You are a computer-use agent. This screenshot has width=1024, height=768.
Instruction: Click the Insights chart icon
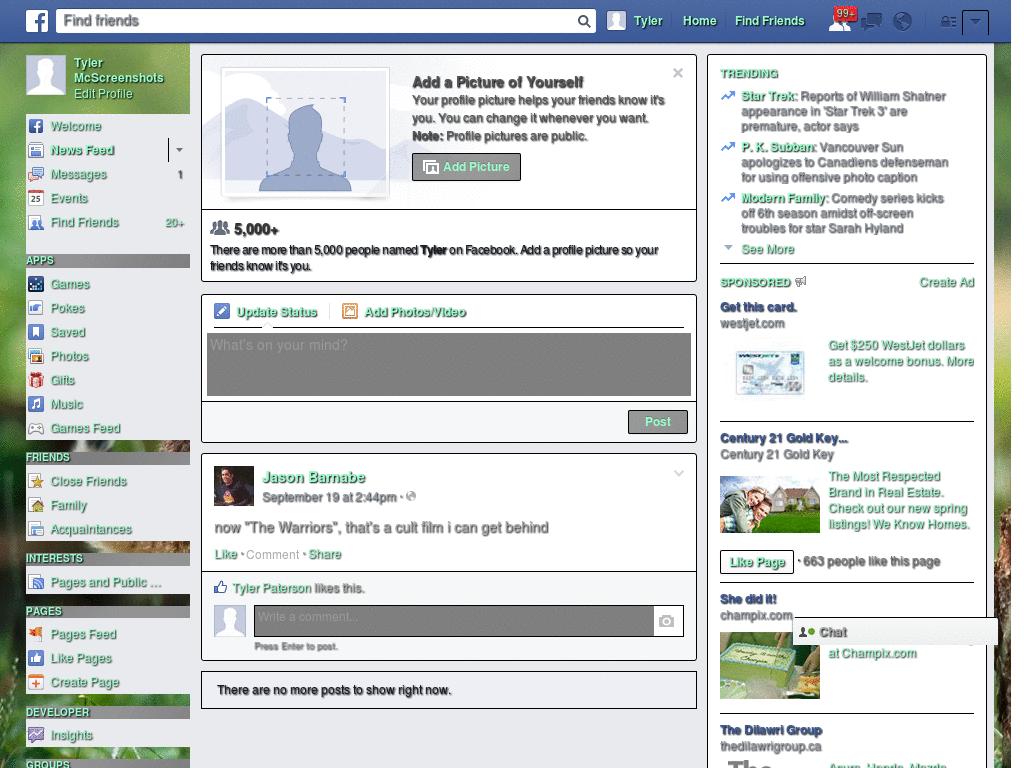pos(36,735)
